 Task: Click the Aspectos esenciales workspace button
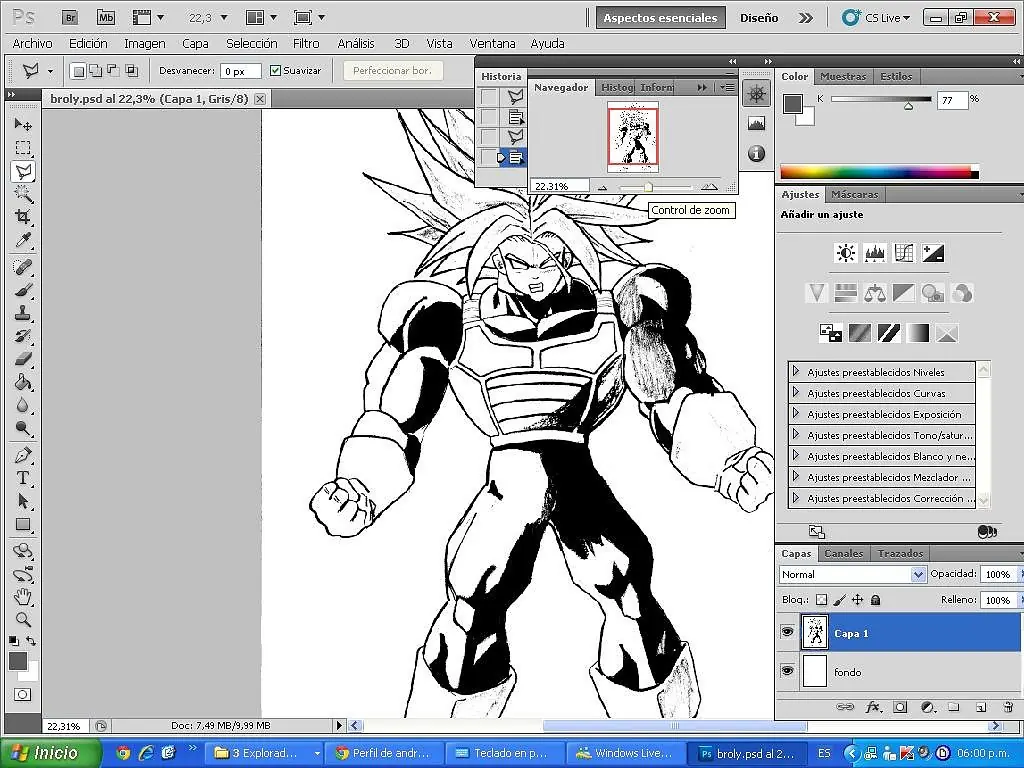click(x=660, y=18)
